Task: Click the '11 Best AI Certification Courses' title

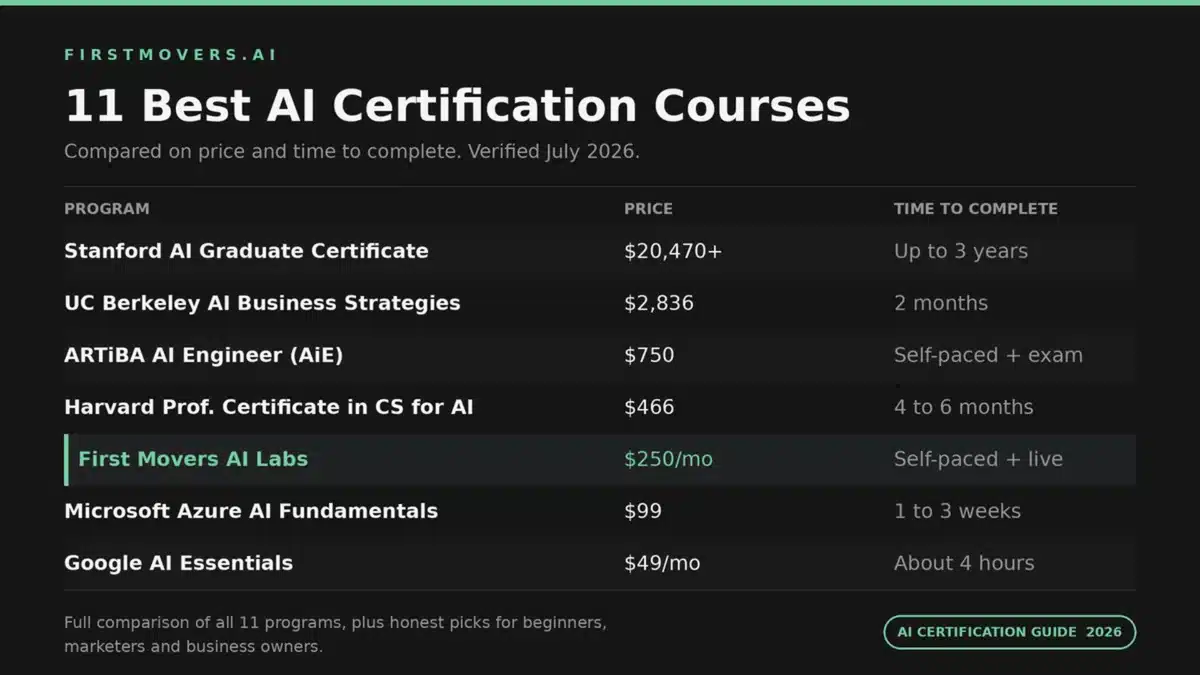Action: pyautogui.click(x=457, y=105)
